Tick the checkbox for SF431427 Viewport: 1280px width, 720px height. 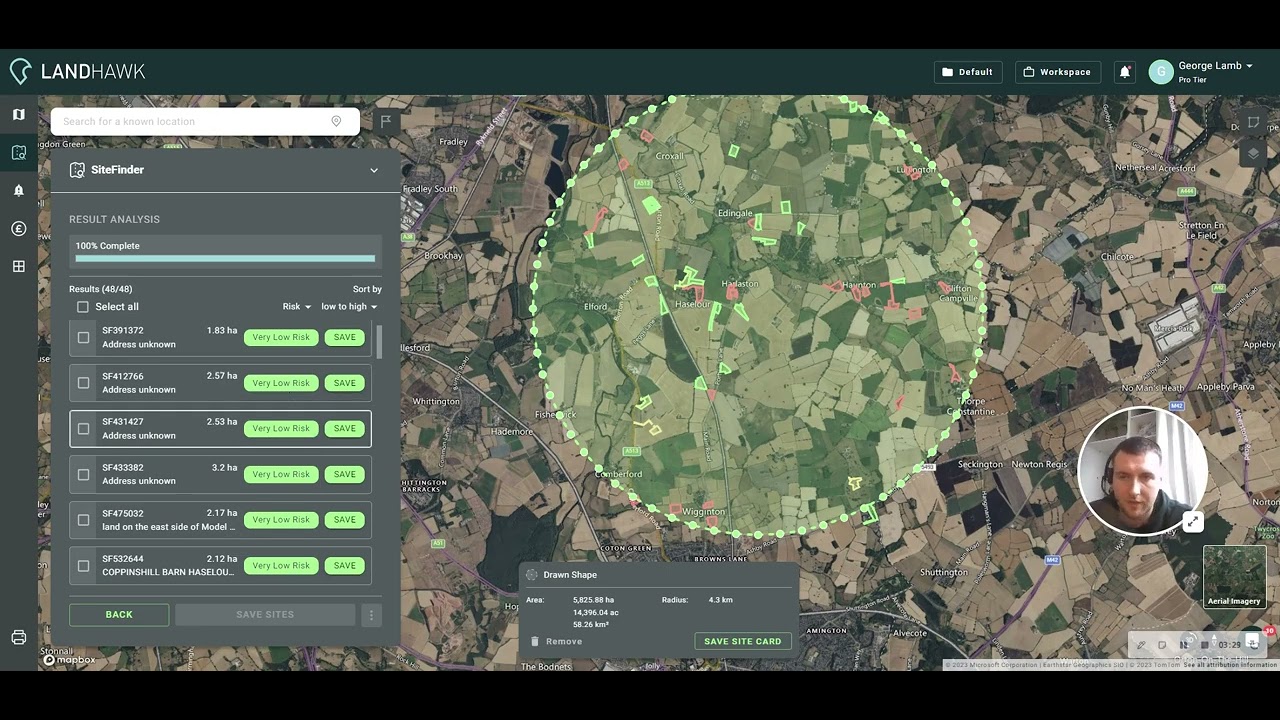point(83,429)
